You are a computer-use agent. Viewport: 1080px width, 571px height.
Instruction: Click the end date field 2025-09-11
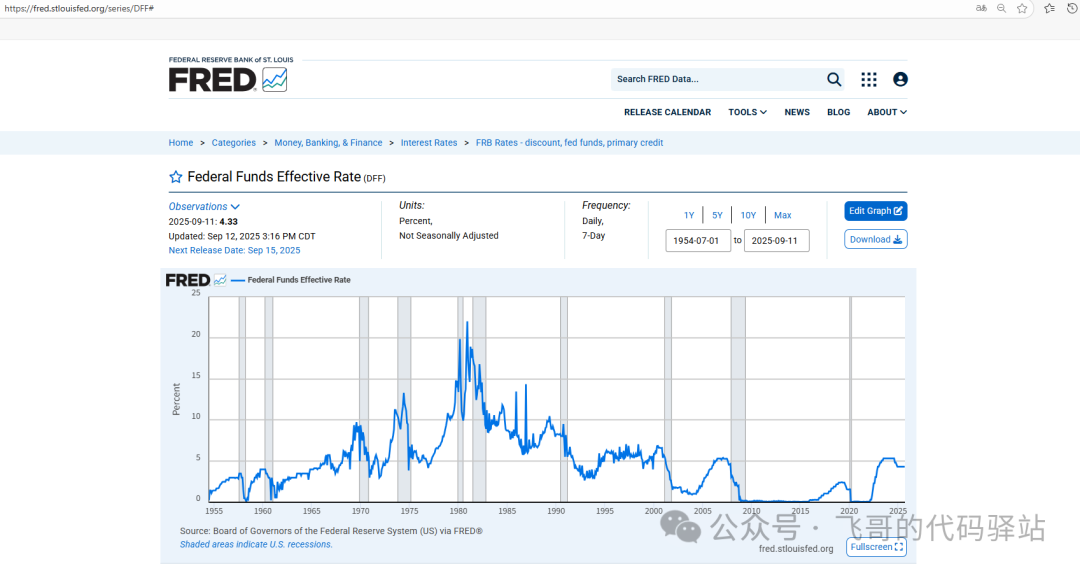coord(776,240)
